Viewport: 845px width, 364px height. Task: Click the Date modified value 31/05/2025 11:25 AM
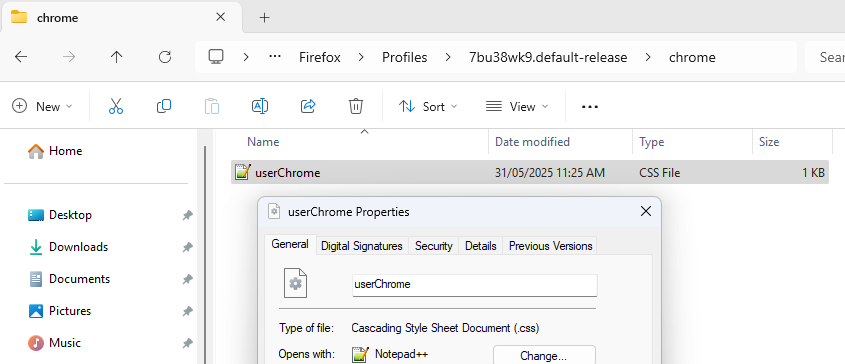[550, 173]
